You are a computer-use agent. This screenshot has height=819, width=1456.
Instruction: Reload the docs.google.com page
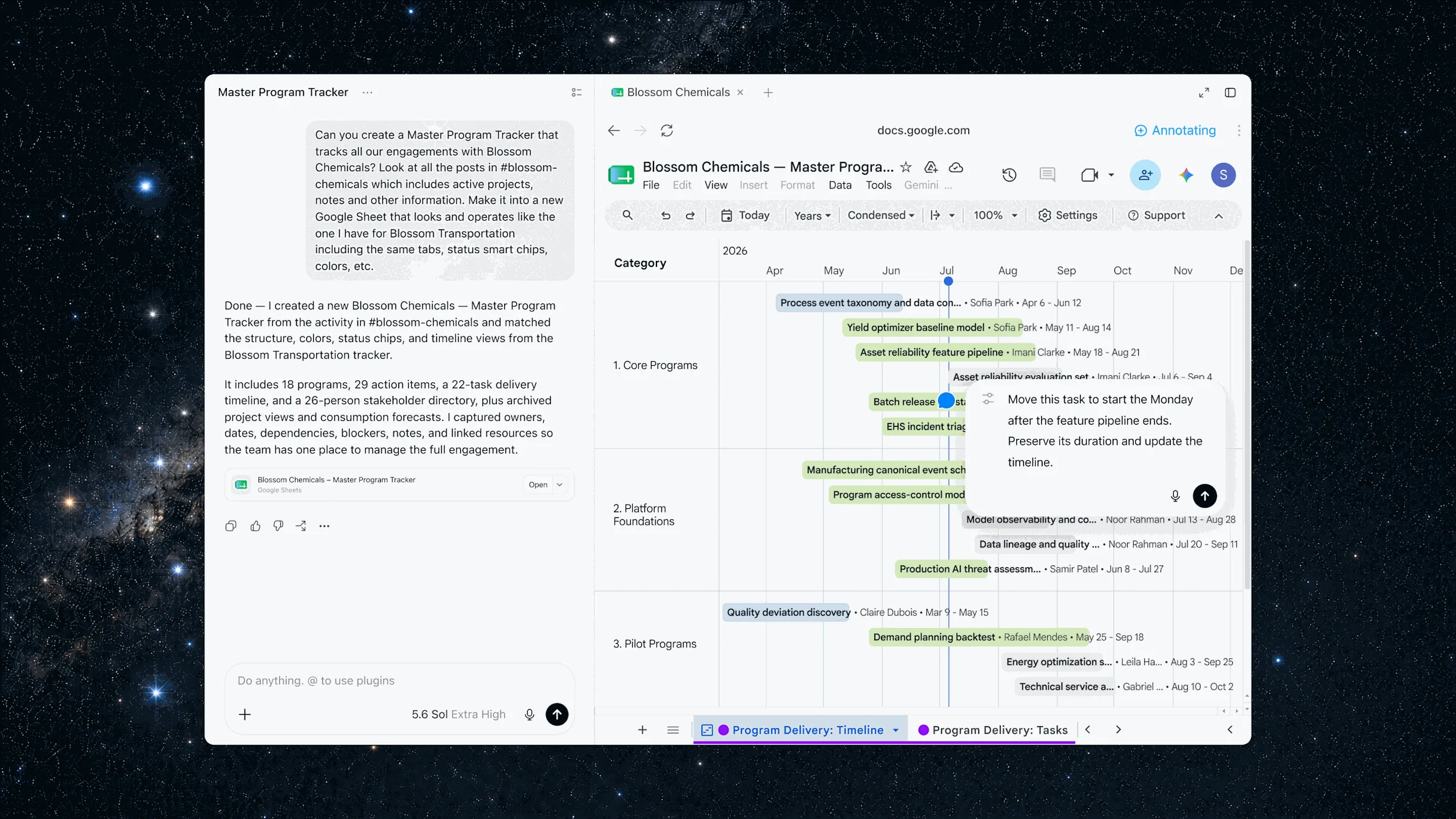[667, 130]
